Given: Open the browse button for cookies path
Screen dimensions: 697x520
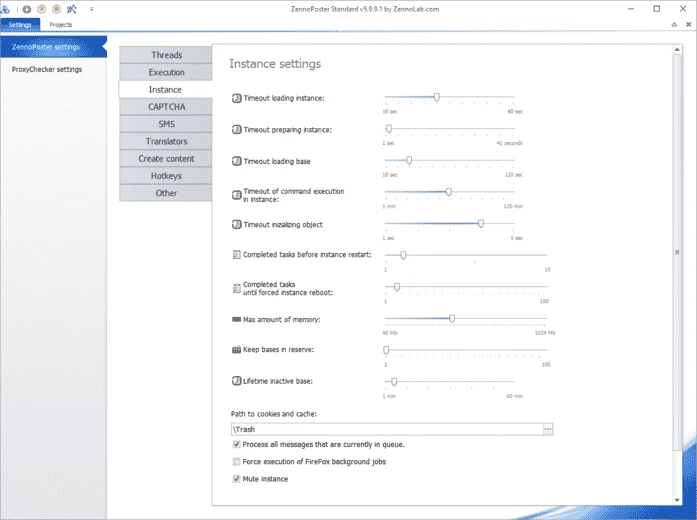Looking at the screenshot, I should pyautogui.click(x=548, y=429).
